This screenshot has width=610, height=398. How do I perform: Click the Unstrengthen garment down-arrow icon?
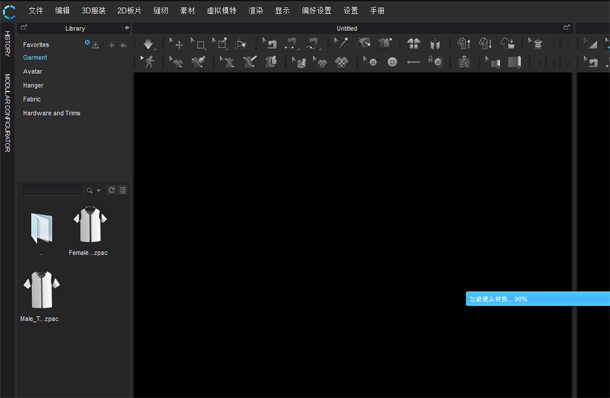click(485, 44)
